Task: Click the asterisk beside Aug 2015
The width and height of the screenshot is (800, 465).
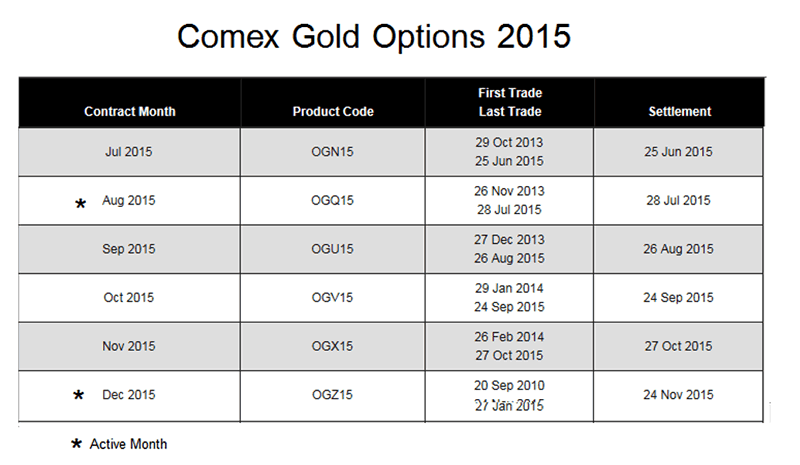Action: (x=80, y=204)
